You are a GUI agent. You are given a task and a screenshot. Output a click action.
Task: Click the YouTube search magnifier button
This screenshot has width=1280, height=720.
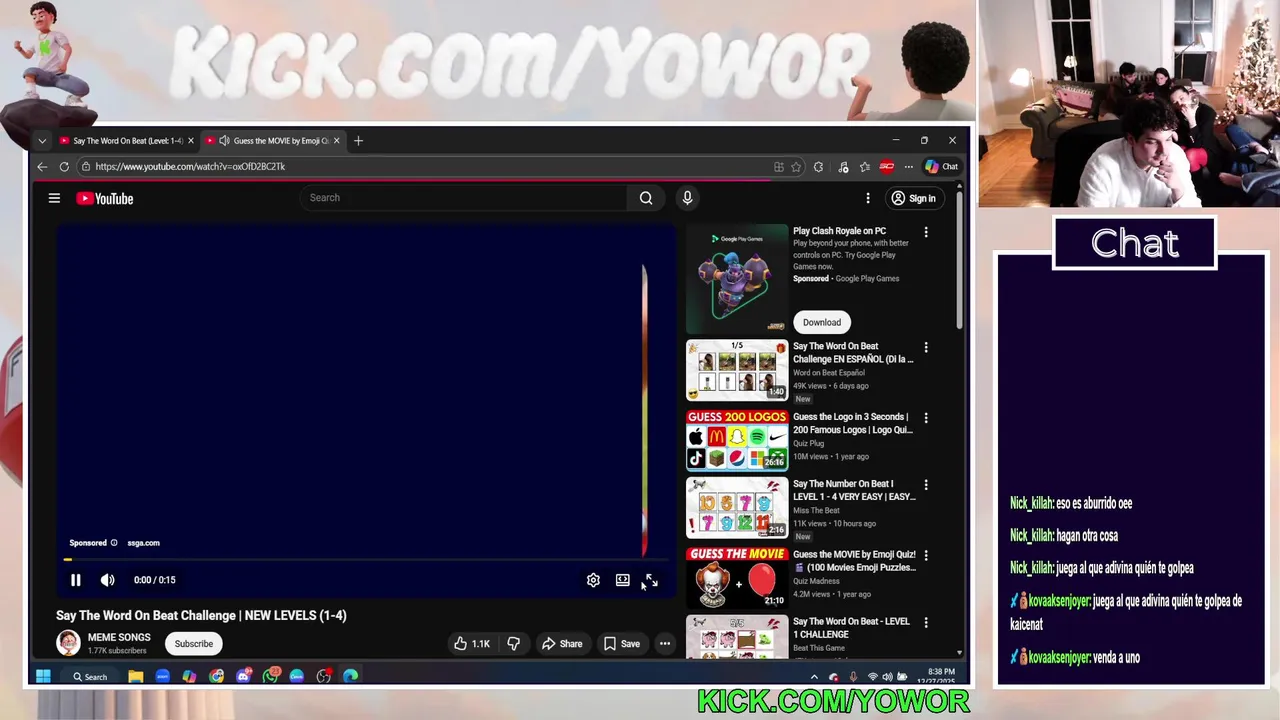coord(646,198)
